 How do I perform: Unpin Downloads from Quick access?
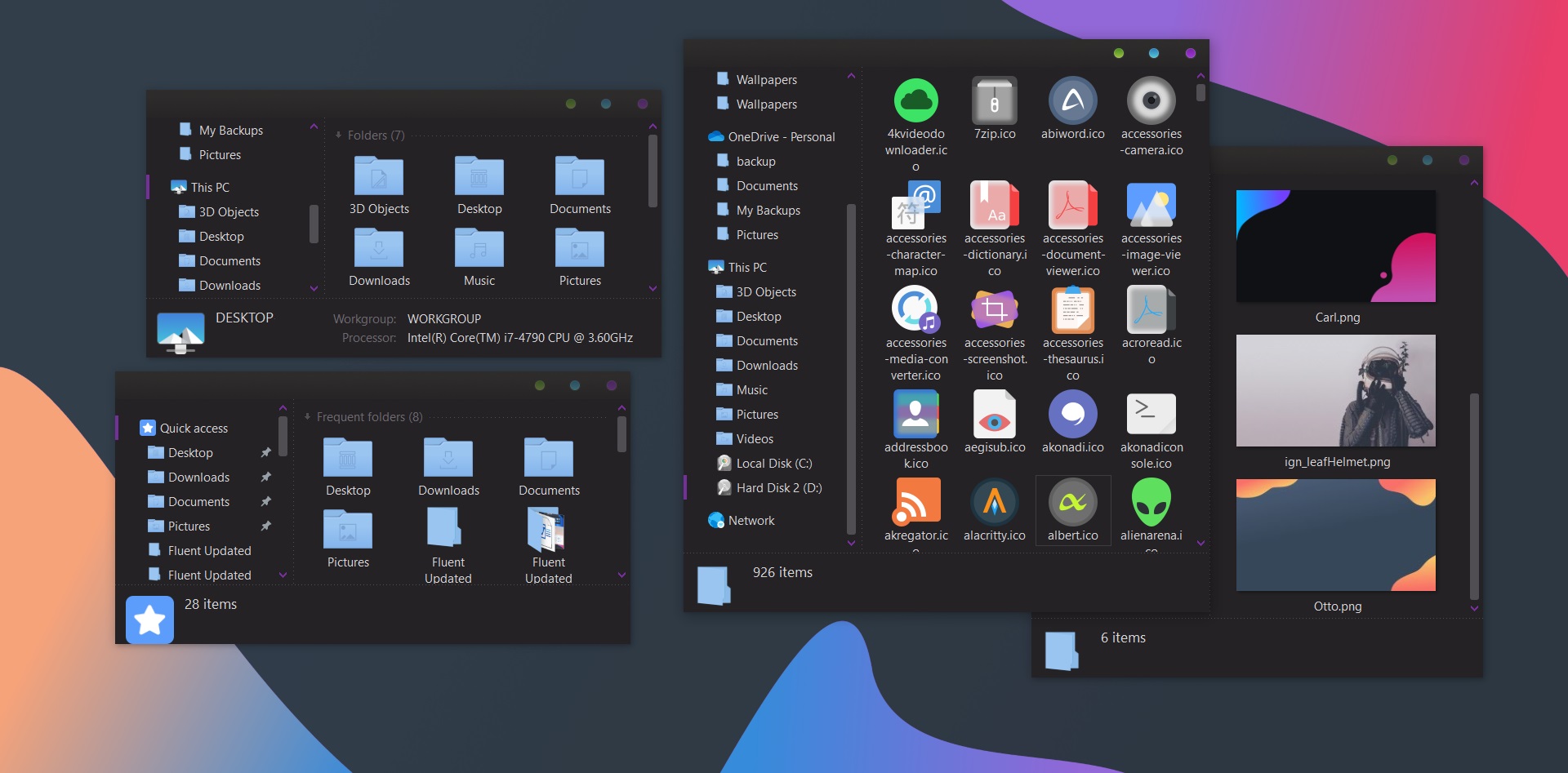pos(265,477)
